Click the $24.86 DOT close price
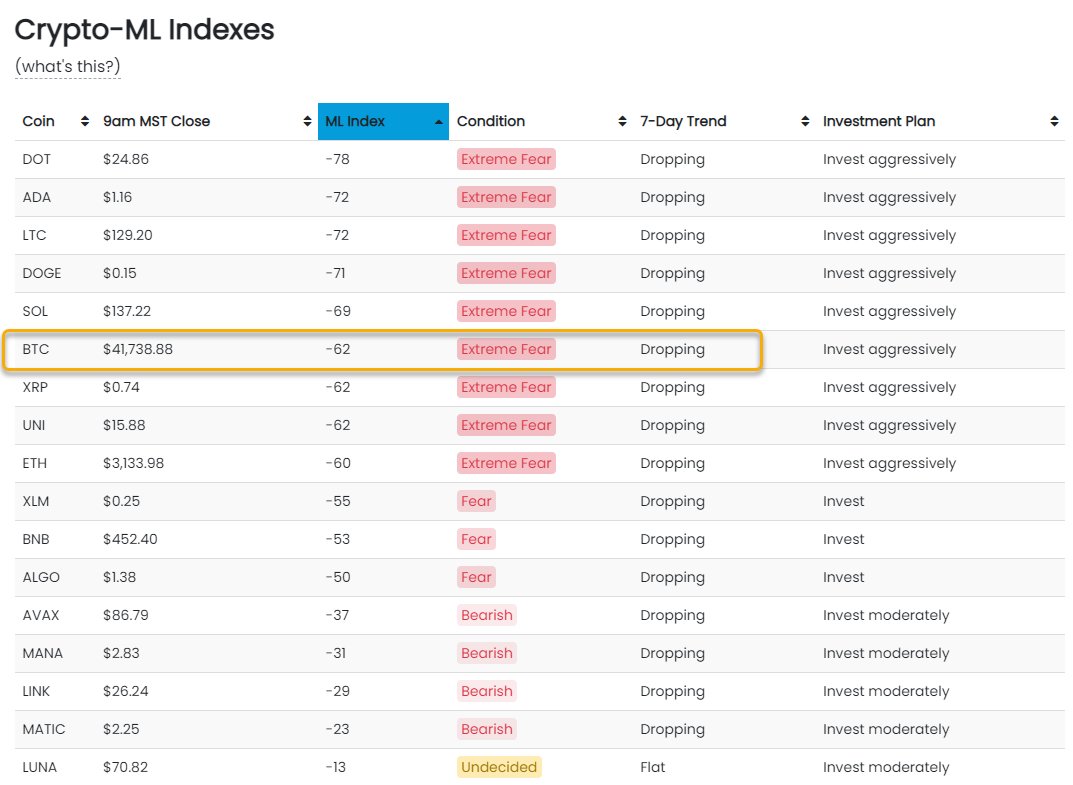The image size is (1073, 785). click(x=126, y=159)
